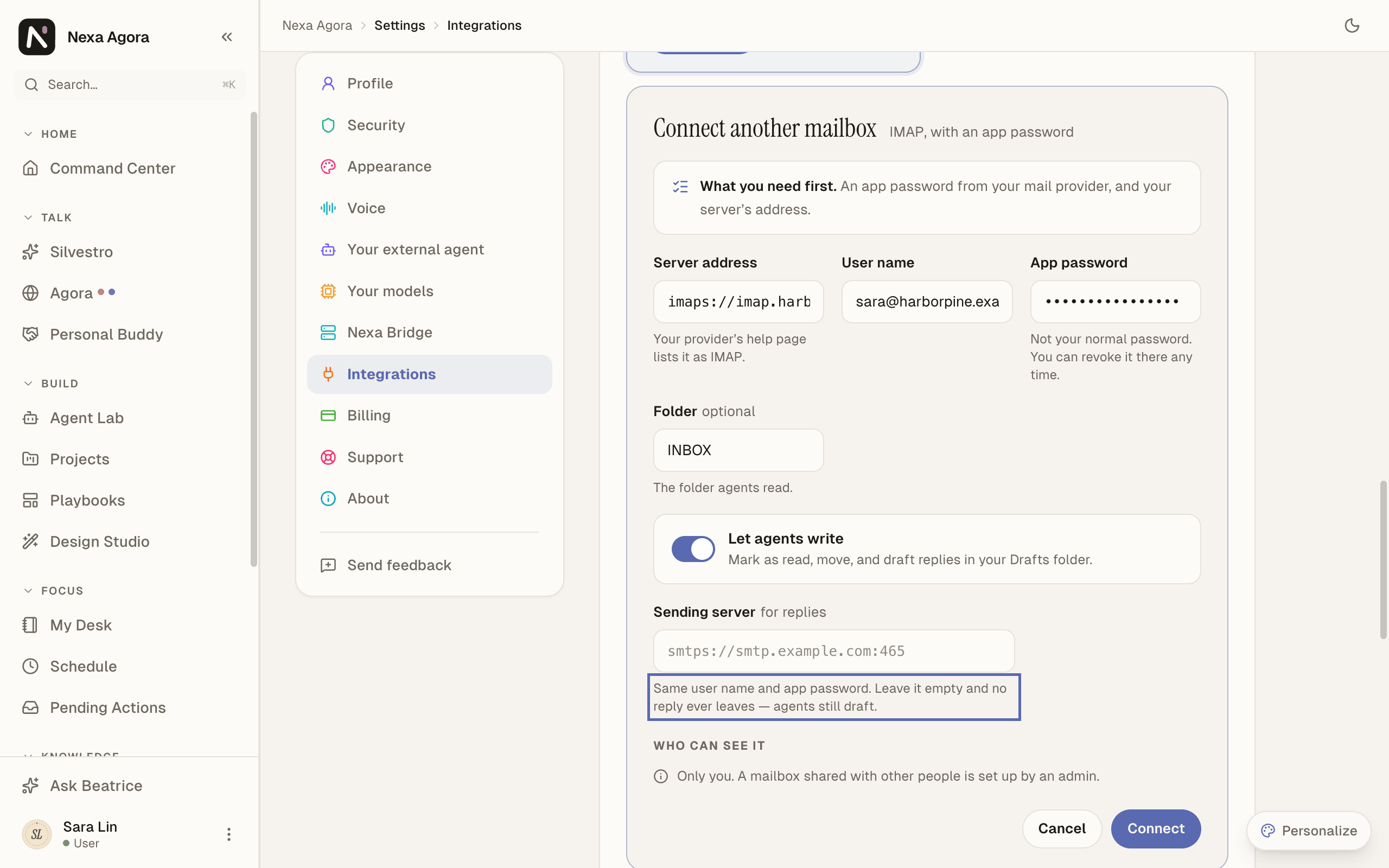Open Billing settings
Screen dimensions: 1389x868
pos(429,415)
